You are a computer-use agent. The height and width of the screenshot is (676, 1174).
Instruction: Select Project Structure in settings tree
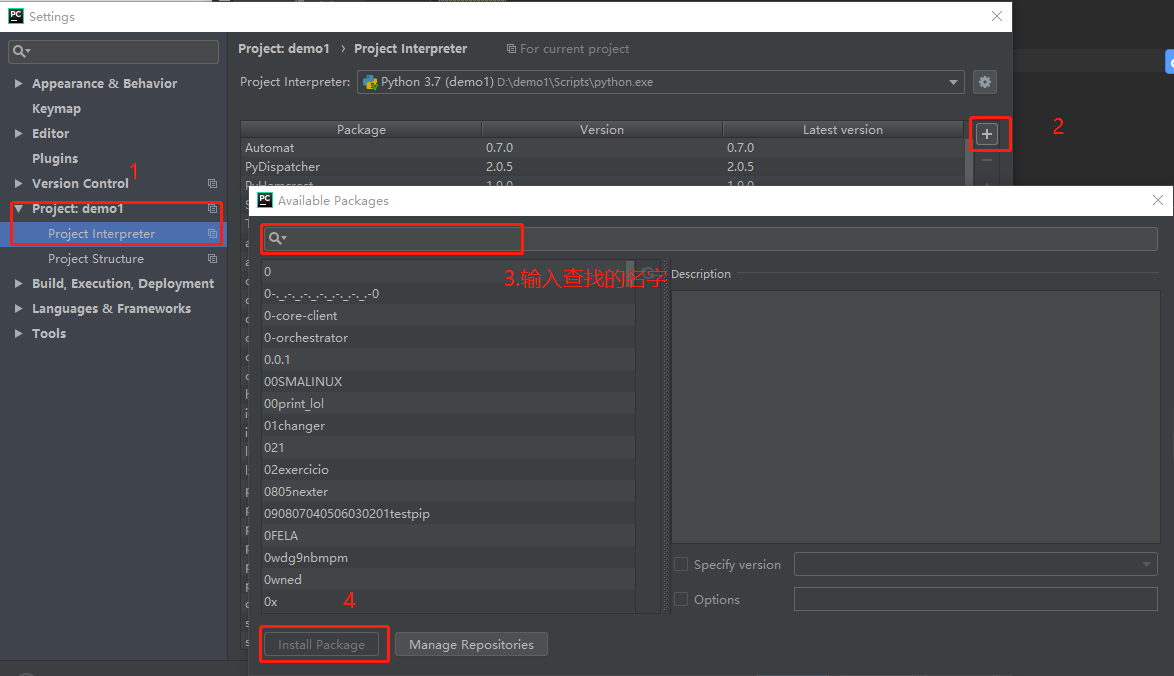pos(96,258)
